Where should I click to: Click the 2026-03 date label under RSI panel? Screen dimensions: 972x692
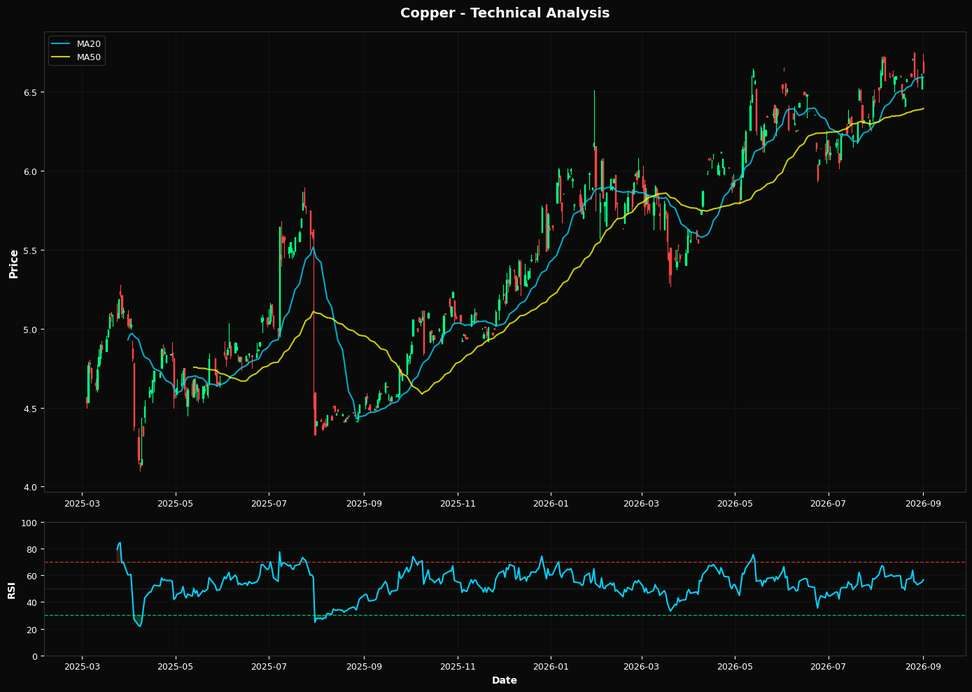click(642, 667)
